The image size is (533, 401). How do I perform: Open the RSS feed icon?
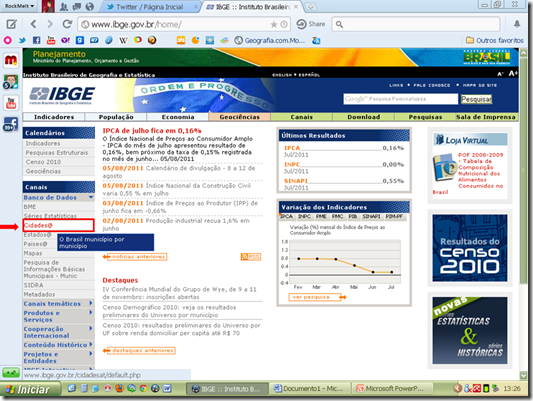(251, 257)
